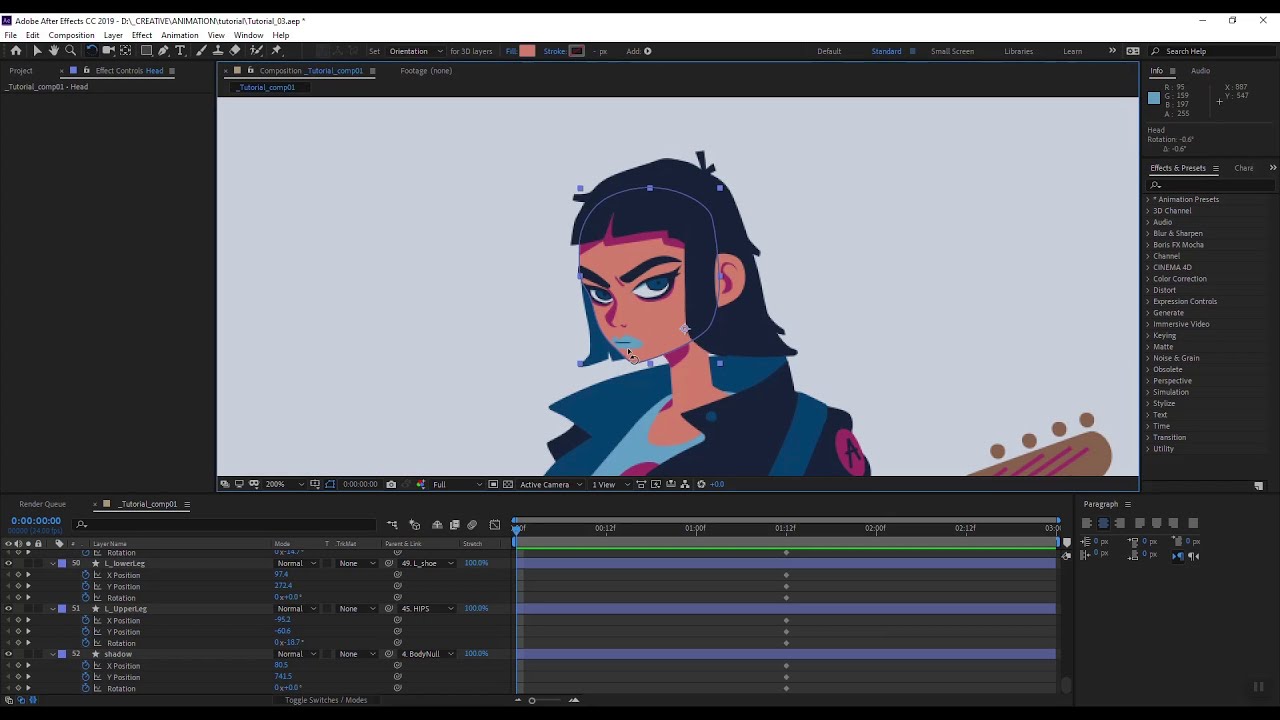Open Show Channel color management icon
Screen dimensions: 1280x720
coord(421,484)
